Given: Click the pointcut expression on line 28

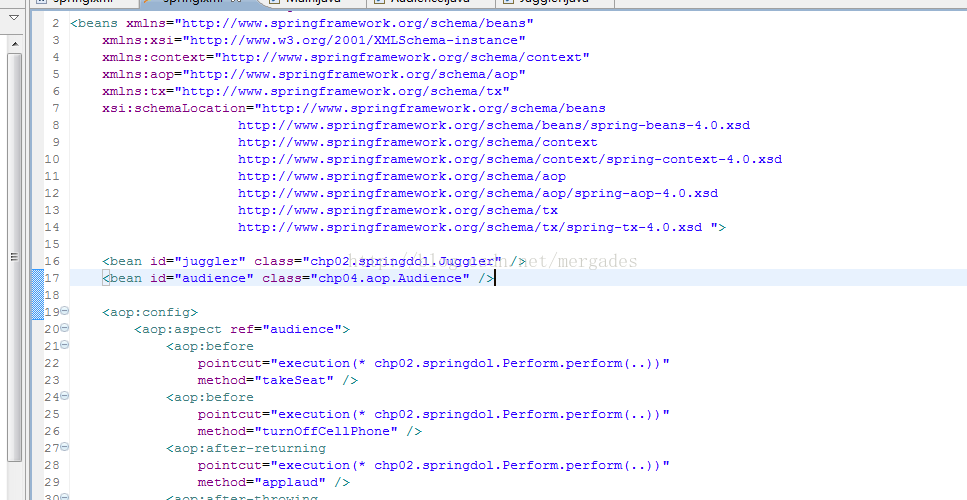Looking at the screenshot, I should point(434,465).
